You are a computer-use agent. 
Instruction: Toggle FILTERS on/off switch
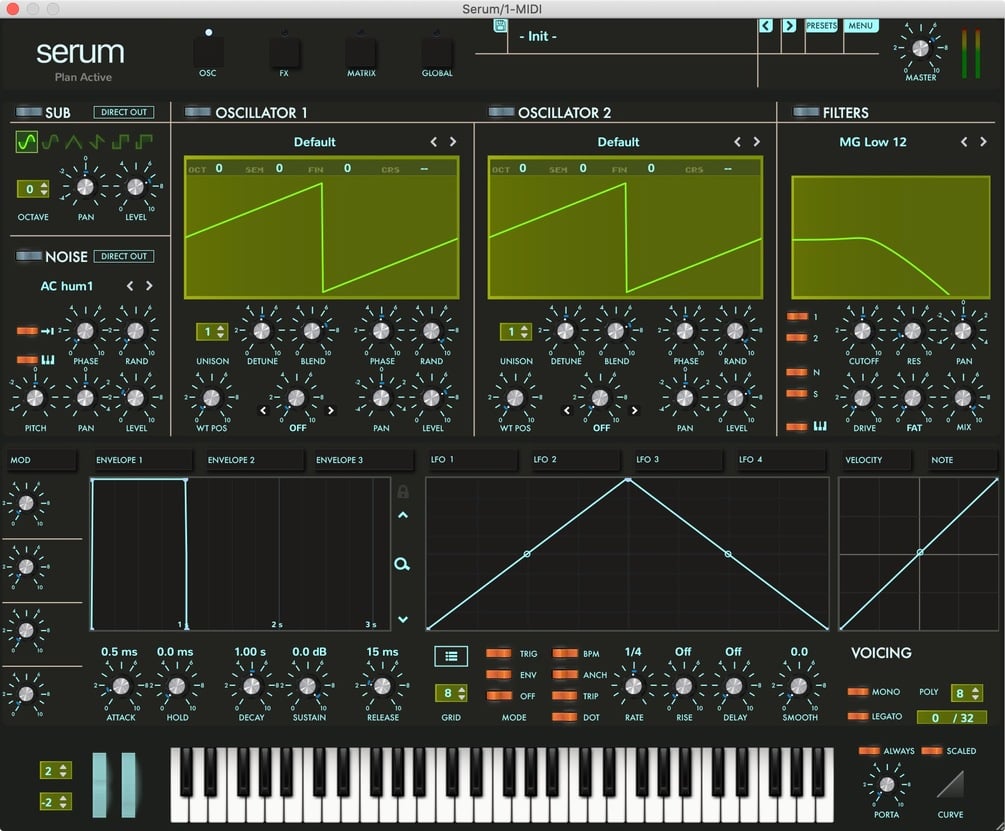tap(806, 112)
